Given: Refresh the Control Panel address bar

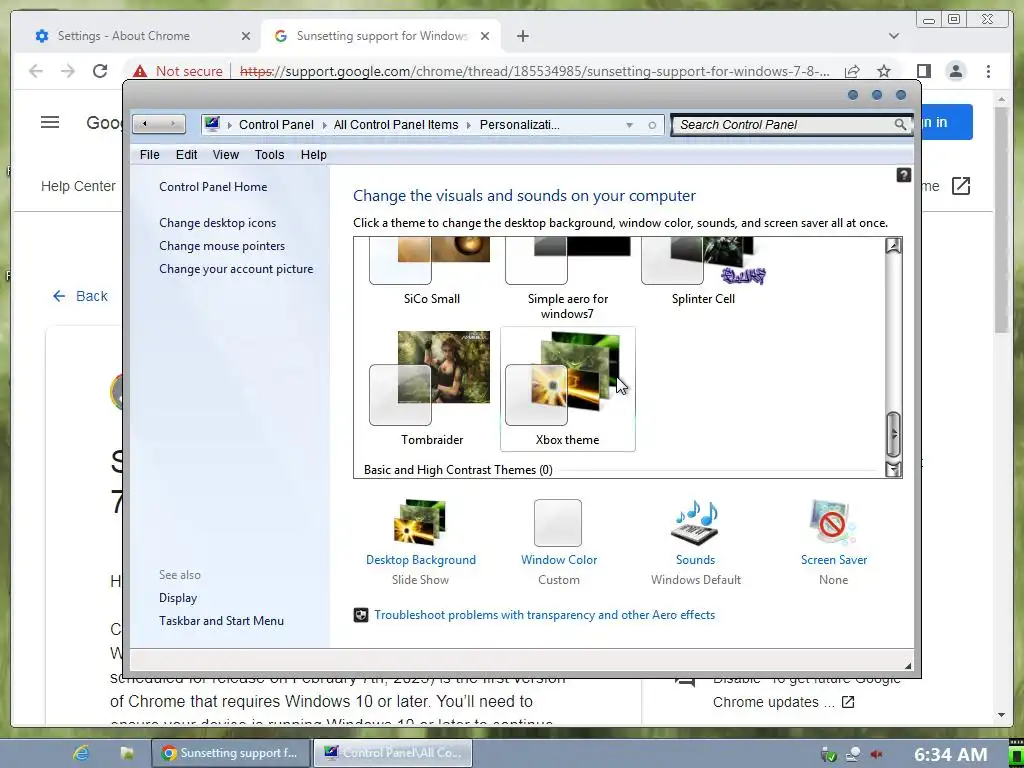Looking at the screenshot, I should coord(652,125).
